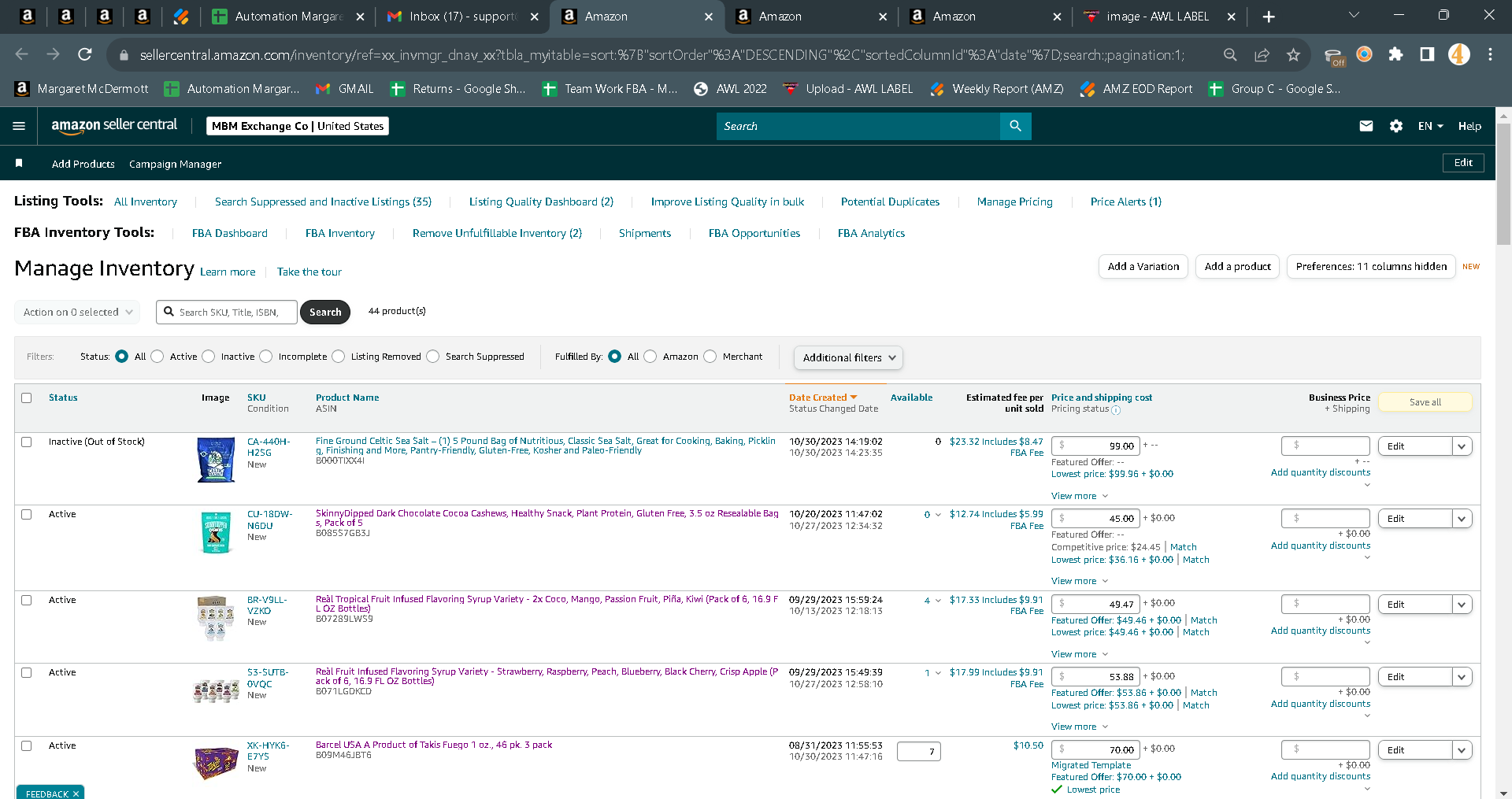Check the Barcel USA Takis Fuego row
1512x799 pixels.
coord(27,746)
